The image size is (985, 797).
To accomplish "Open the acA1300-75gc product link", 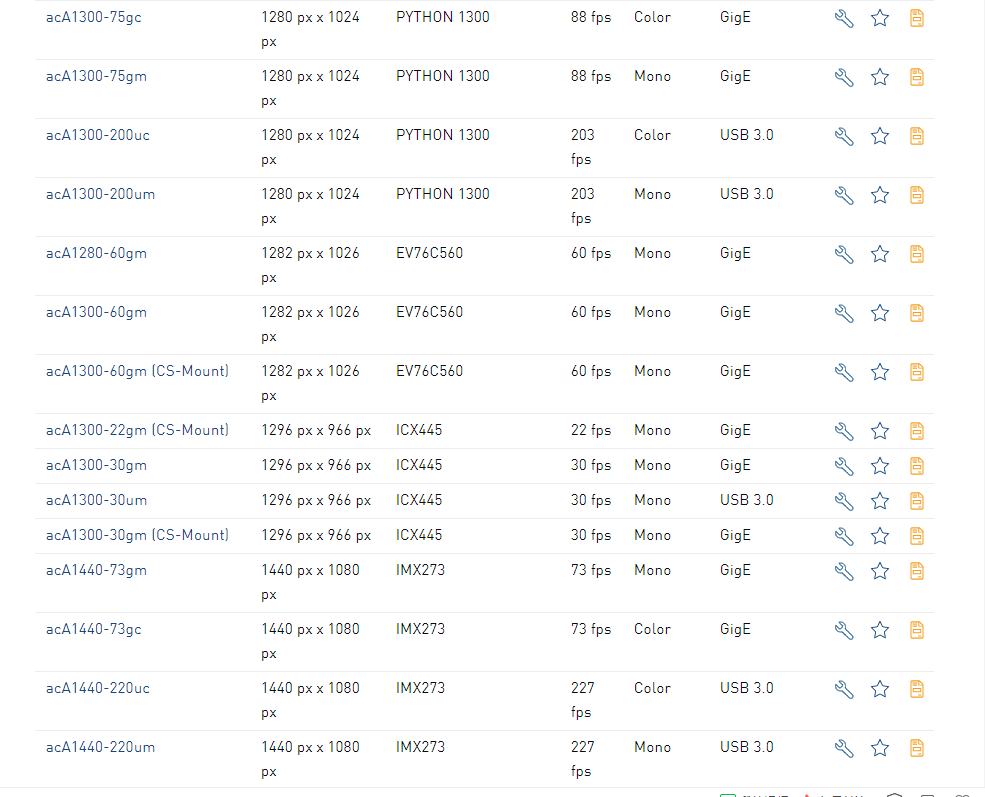I will pos(93,17).
